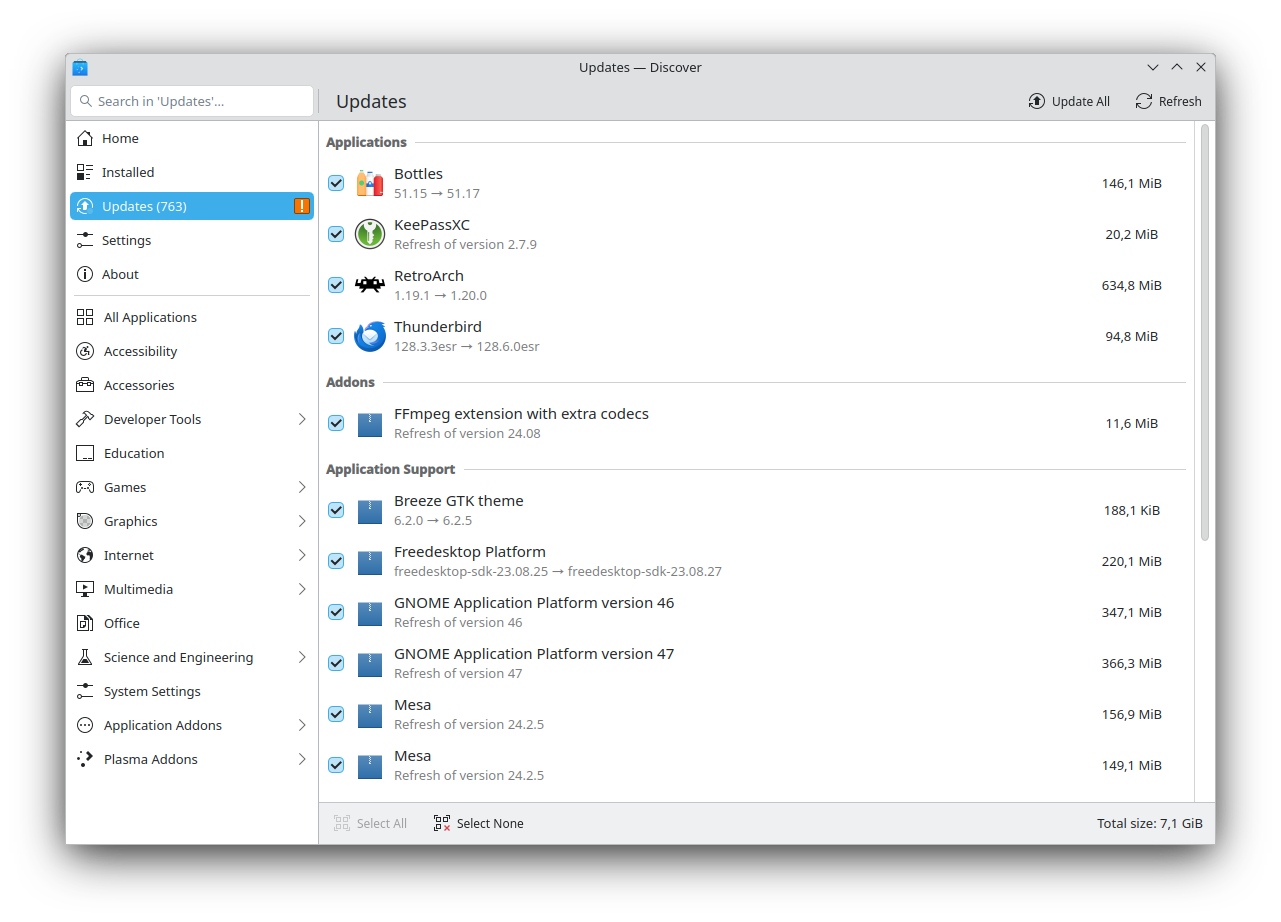Click the first Mesa 149,1 MiB row
1281x922 pixels.
coord(756,765)
